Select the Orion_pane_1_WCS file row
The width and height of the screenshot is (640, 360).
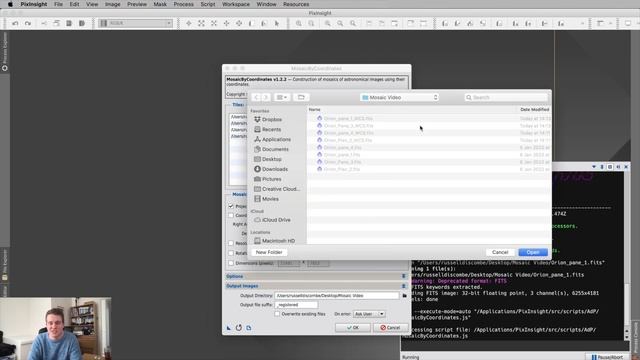[x=429, y=118]
